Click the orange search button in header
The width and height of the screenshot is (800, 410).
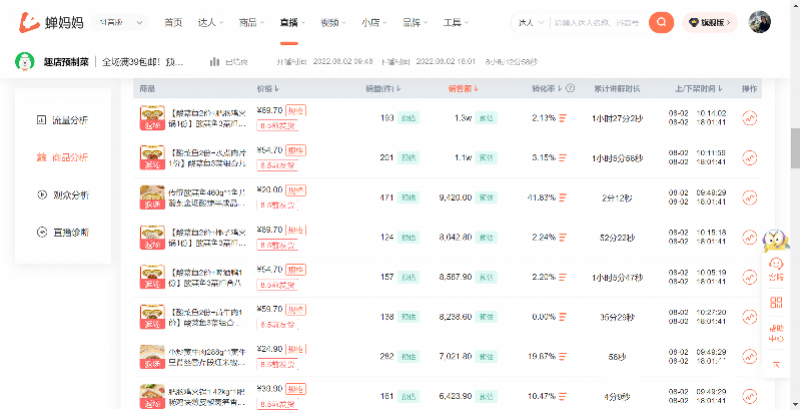[661, 22]
